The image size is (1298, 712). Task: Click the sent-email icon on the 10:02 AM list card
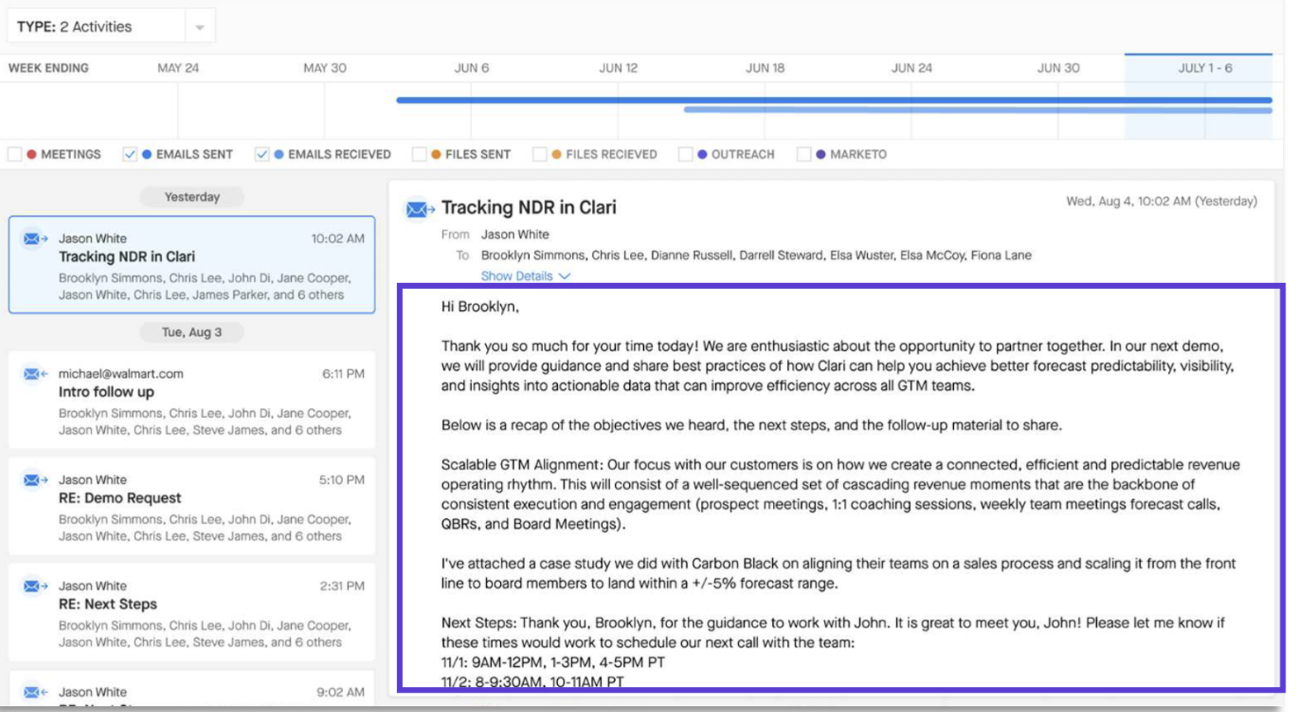(35, 239)
